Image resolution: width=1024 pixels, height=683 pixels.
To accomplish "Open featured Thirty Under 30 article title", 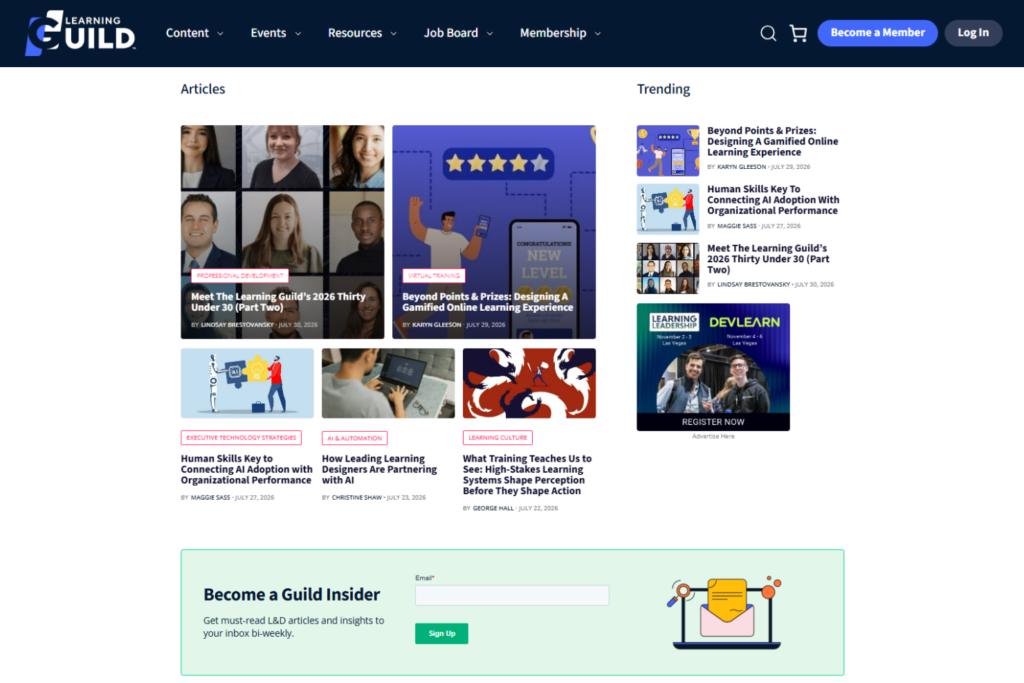I will coord(278,302).
